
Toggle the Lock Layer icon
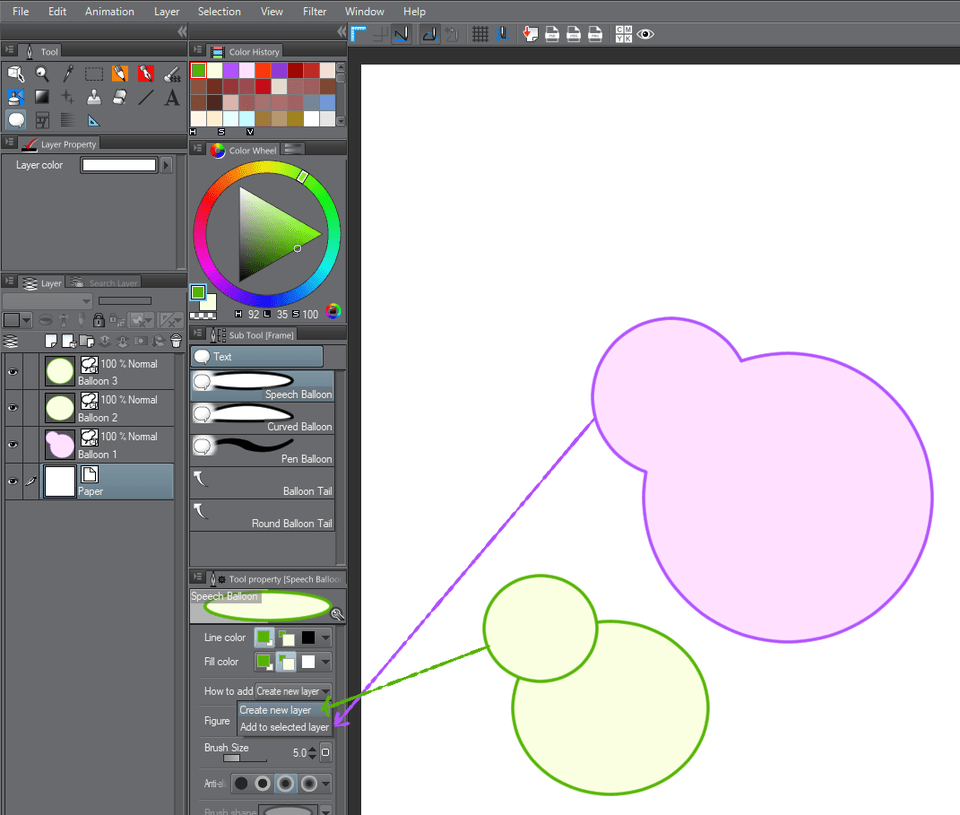pyautogui.click(x=98, y=321)
